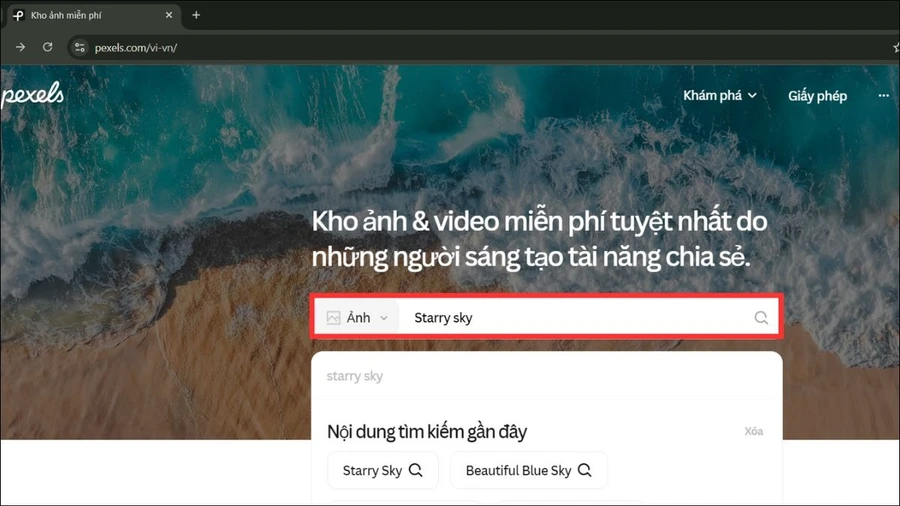Screen dimensions: 900x506
Task: Click the Pexels logo
Action: (32, 95)
